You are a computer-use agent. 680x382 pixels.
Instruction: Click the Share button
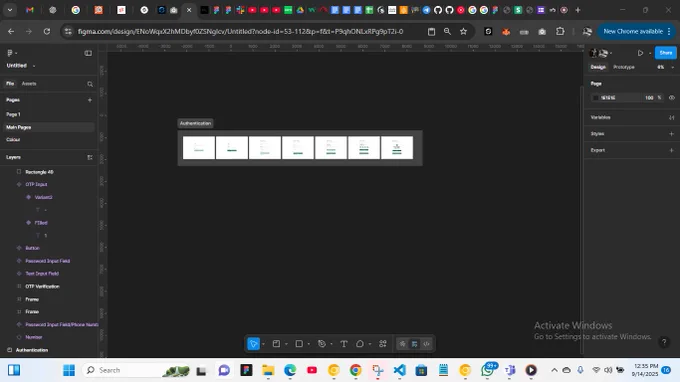pyautogui.click(x=665, y=53)
